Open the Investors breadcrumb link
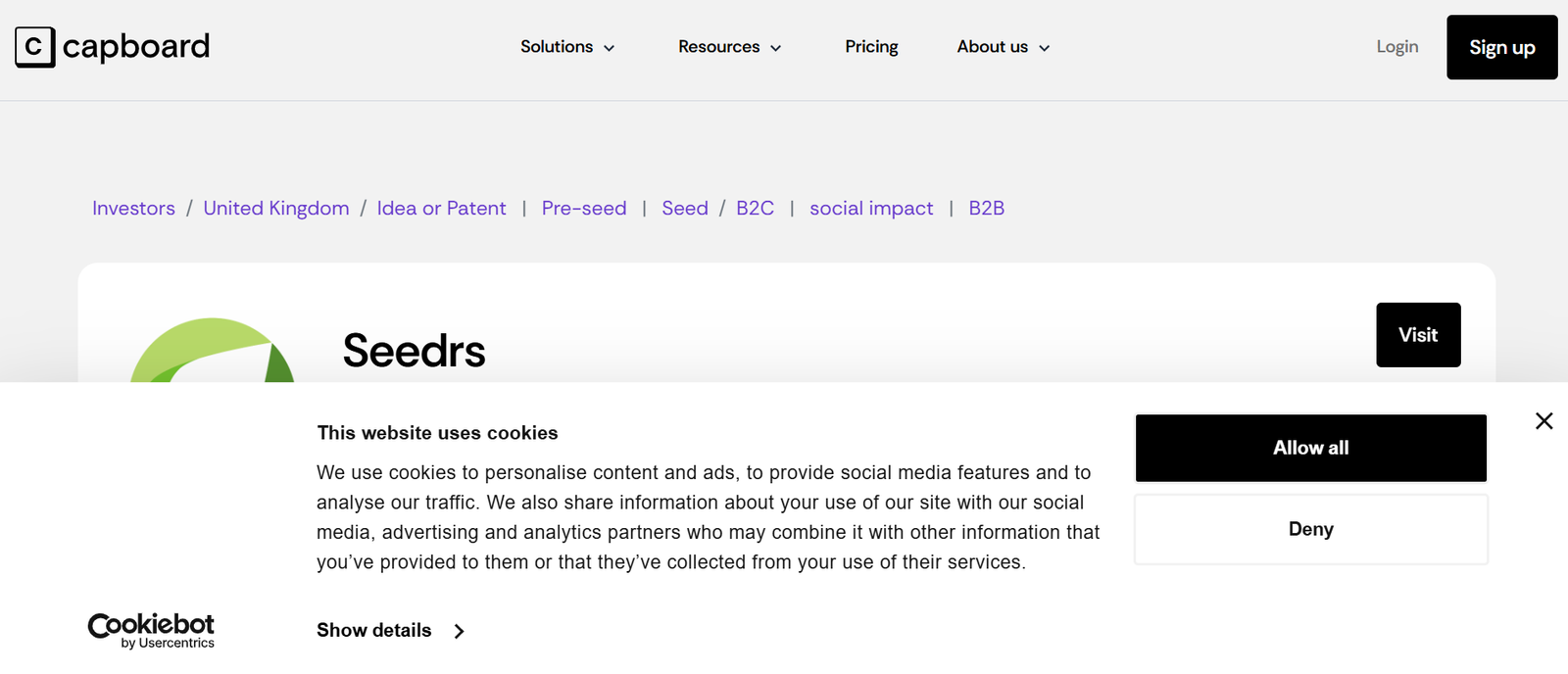The height and width of the screenshot is (674, 1568). 133,209
